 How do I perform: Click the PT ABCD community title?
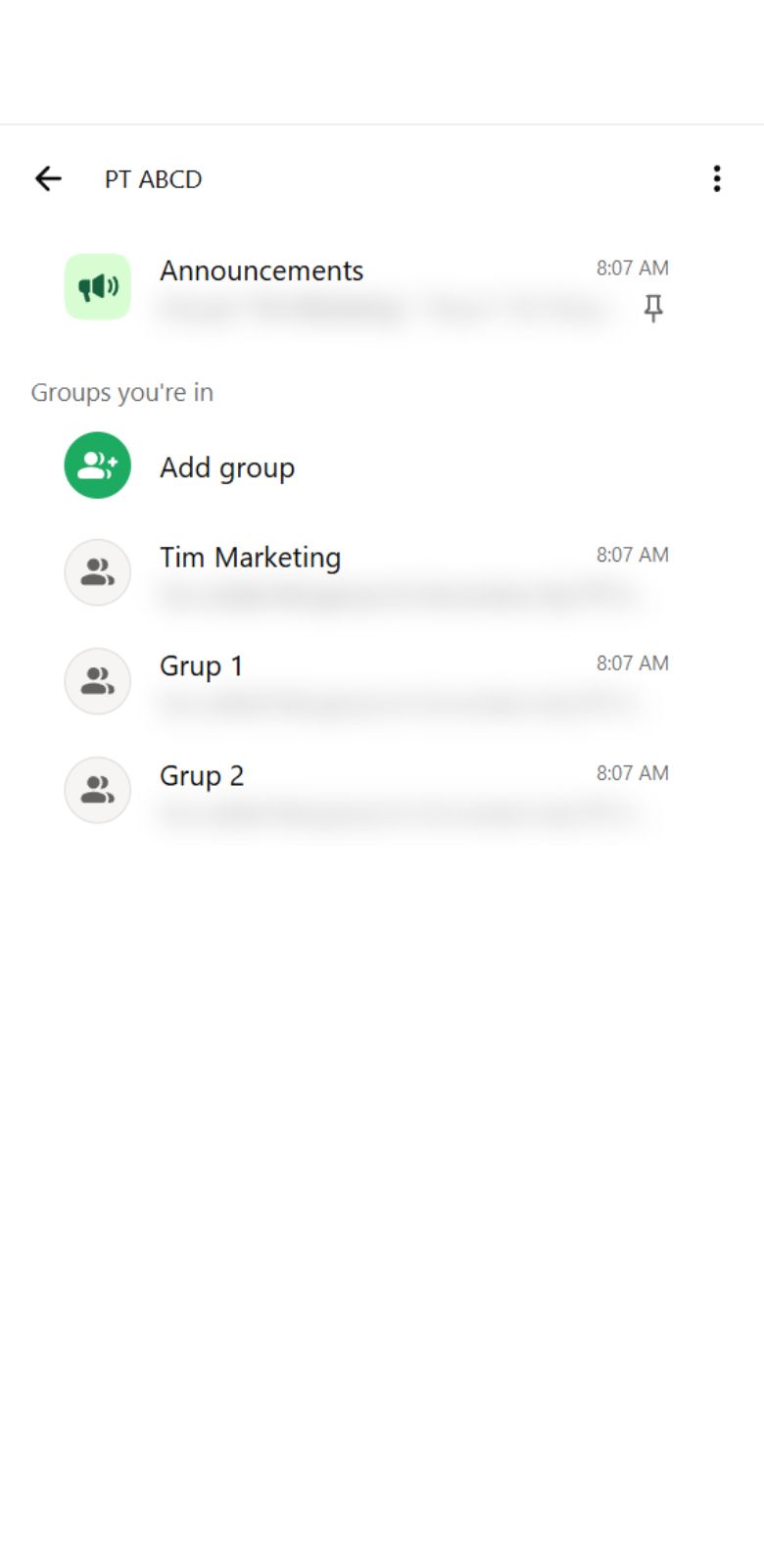[154, 179]
